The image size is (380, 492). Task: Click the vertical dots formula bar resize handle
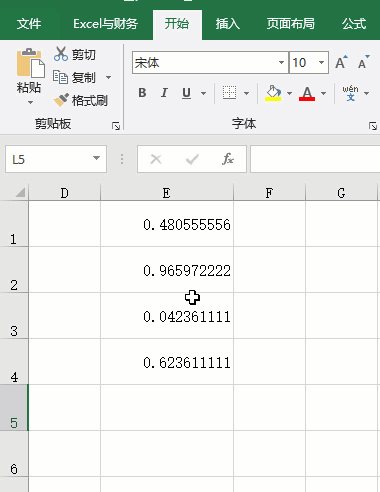coord(122,159)
